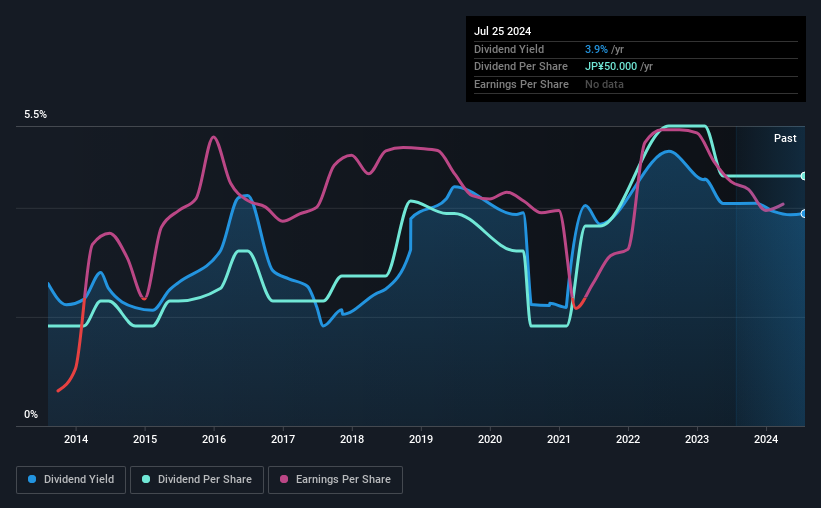This screenshot has height=508, width=821.
Task: Click the 2017 x-axis label
Action: 283,439
